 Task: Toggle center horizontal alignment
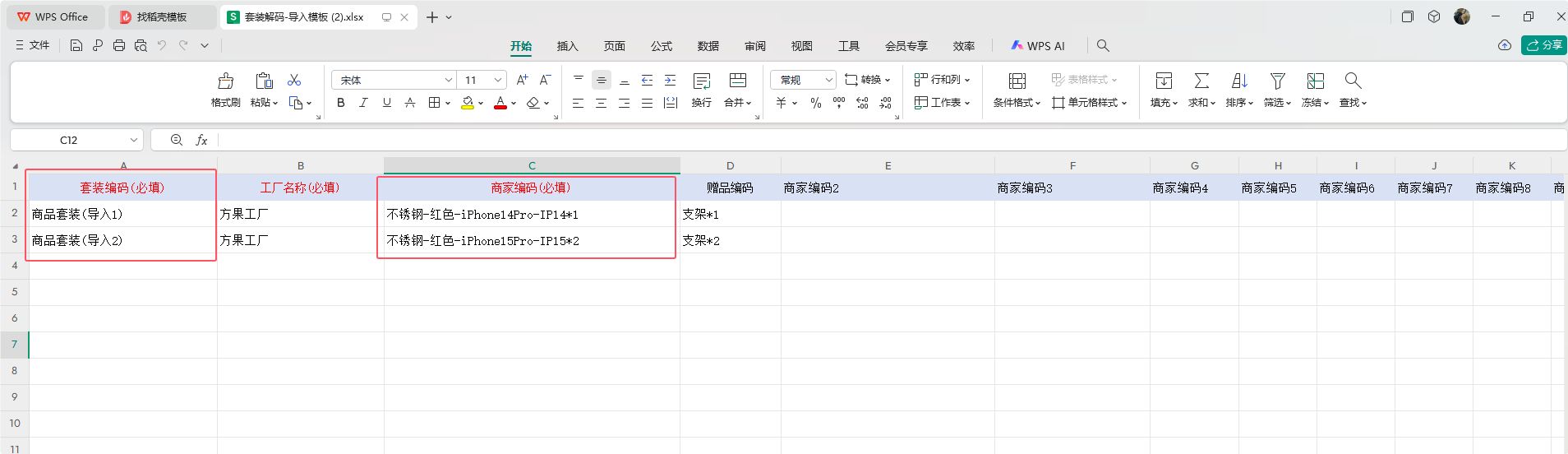coord(602,103)
